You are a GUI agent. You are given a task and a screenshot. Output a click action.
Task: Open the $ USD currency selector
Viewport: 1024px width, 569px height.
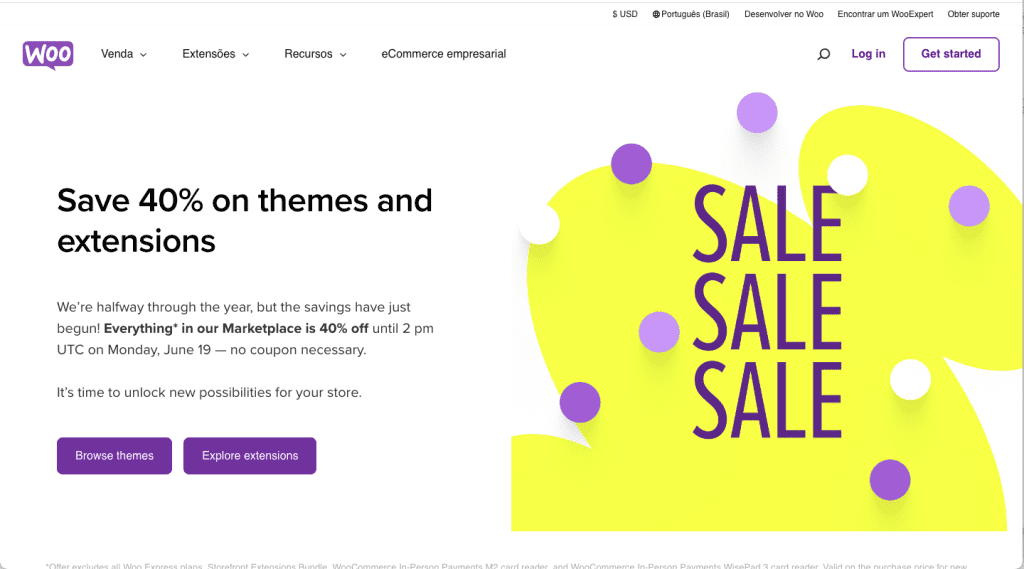(x=625, y=14)
